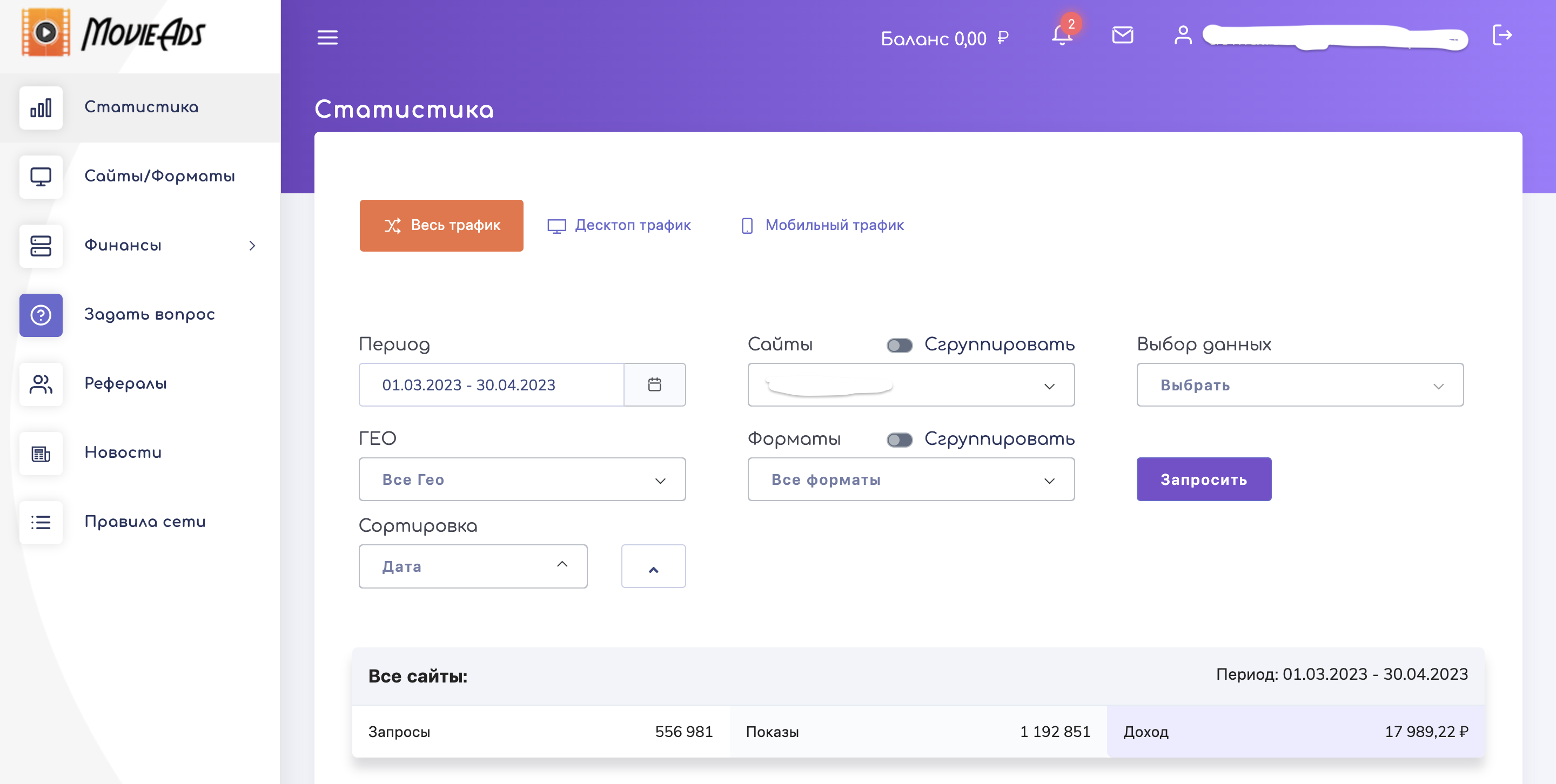Open the Все Гео dropdown
The height and width of the screenshot is (784, 1556).
pyautogui.click(x=522, y=479)
